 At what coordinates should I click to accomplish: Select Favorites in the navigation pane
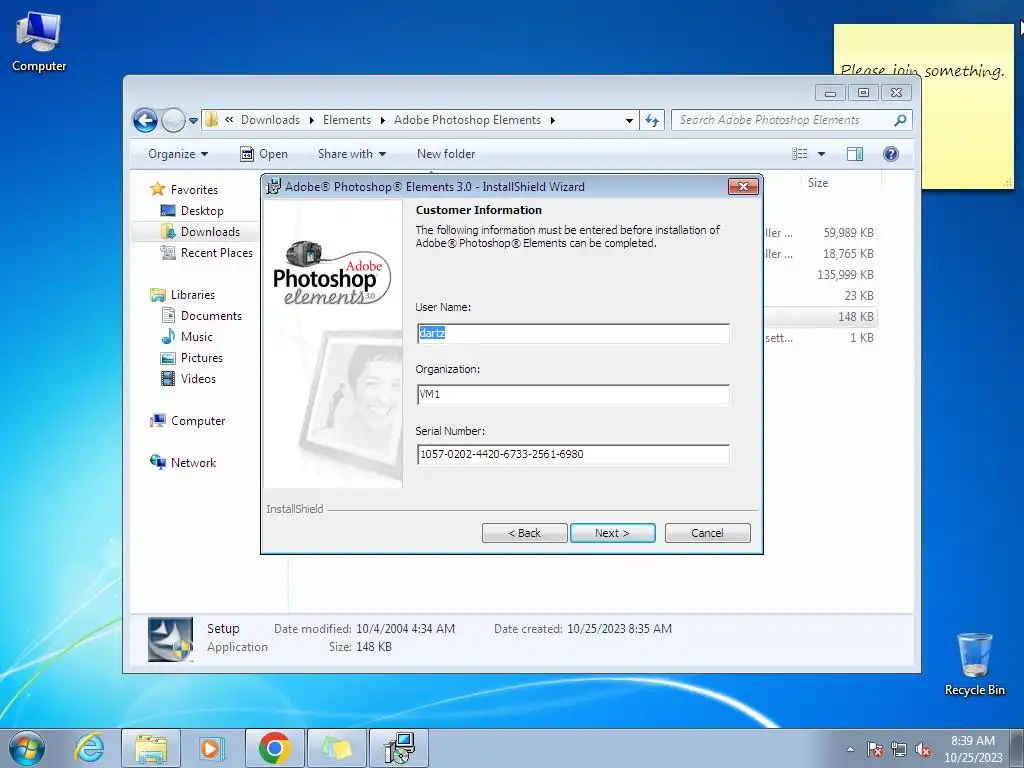tap(194, 190)
